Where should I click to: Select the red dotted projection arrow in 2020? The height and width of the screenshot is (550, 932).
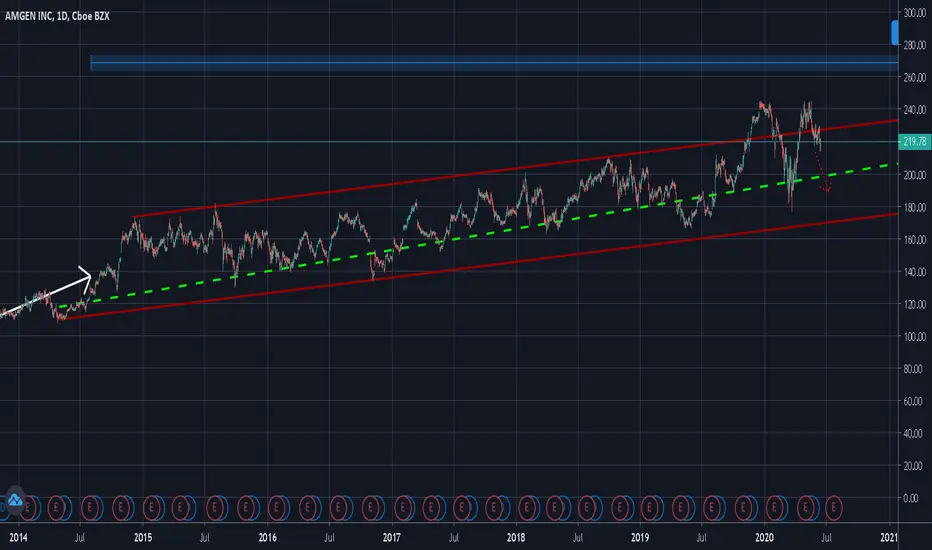point(821,170)
